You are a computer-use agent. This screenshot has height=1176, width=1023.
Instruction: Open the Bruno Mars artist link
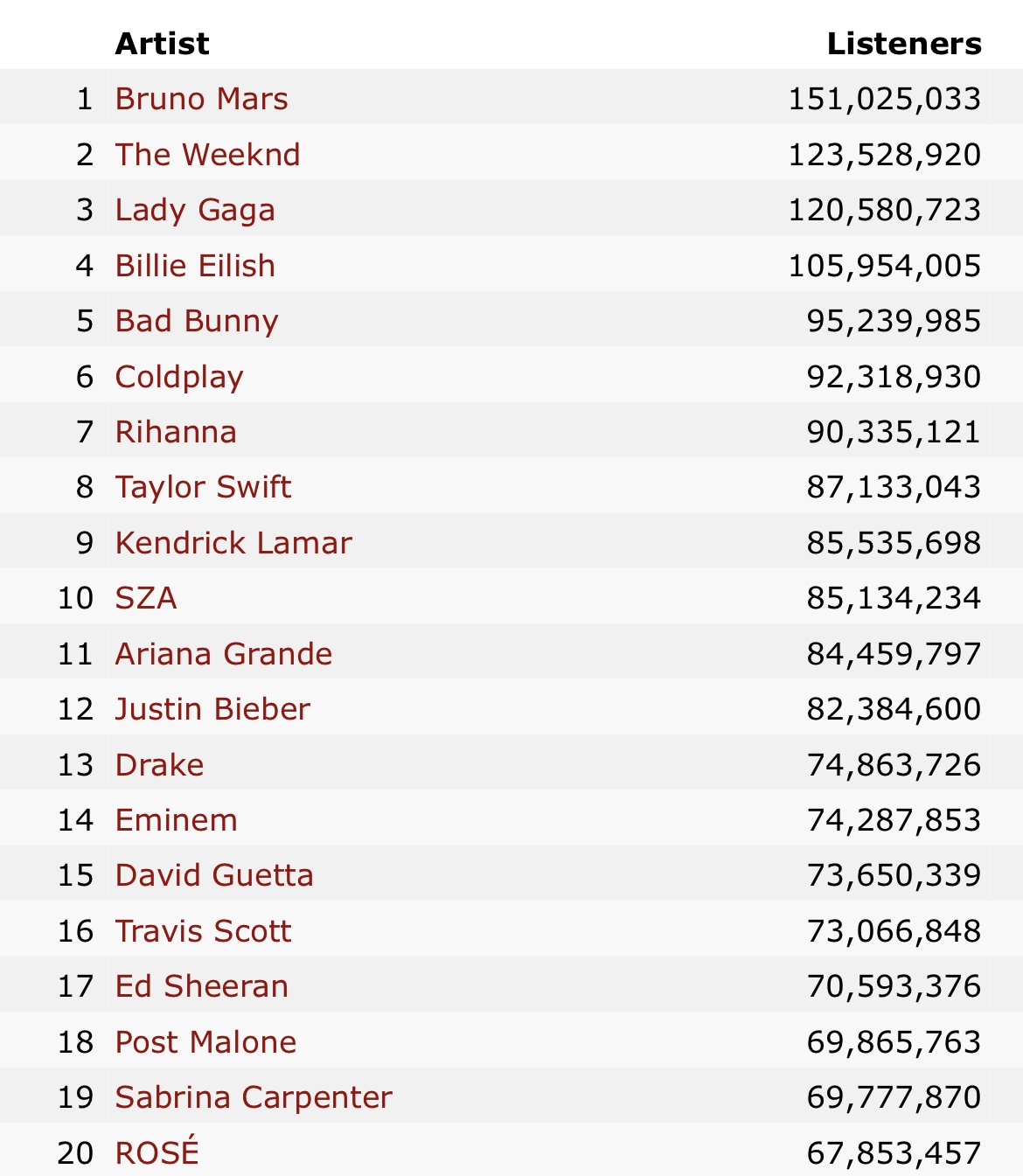(201, 99)
